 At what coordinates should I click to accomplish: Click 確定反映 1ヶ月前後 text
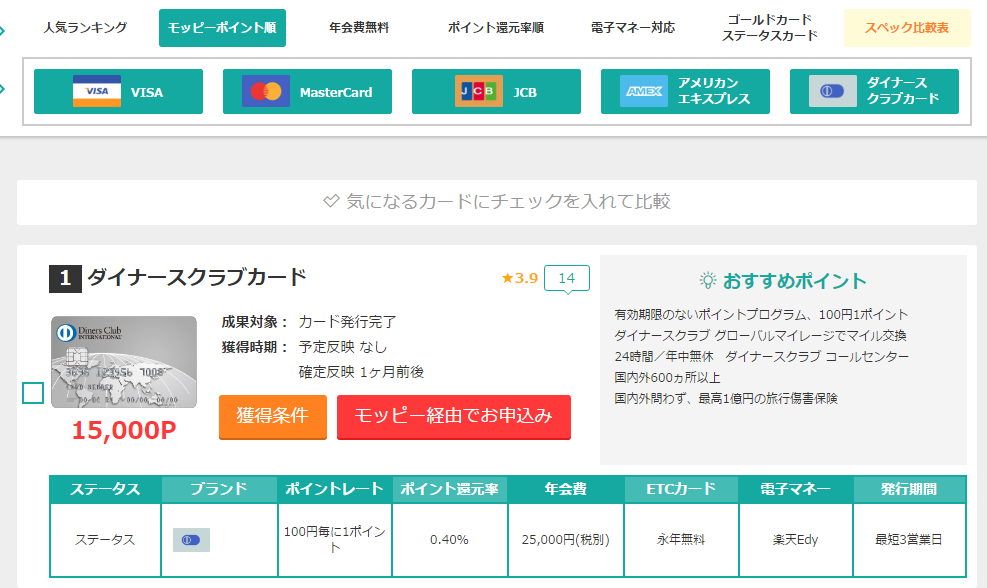[361, 372]
